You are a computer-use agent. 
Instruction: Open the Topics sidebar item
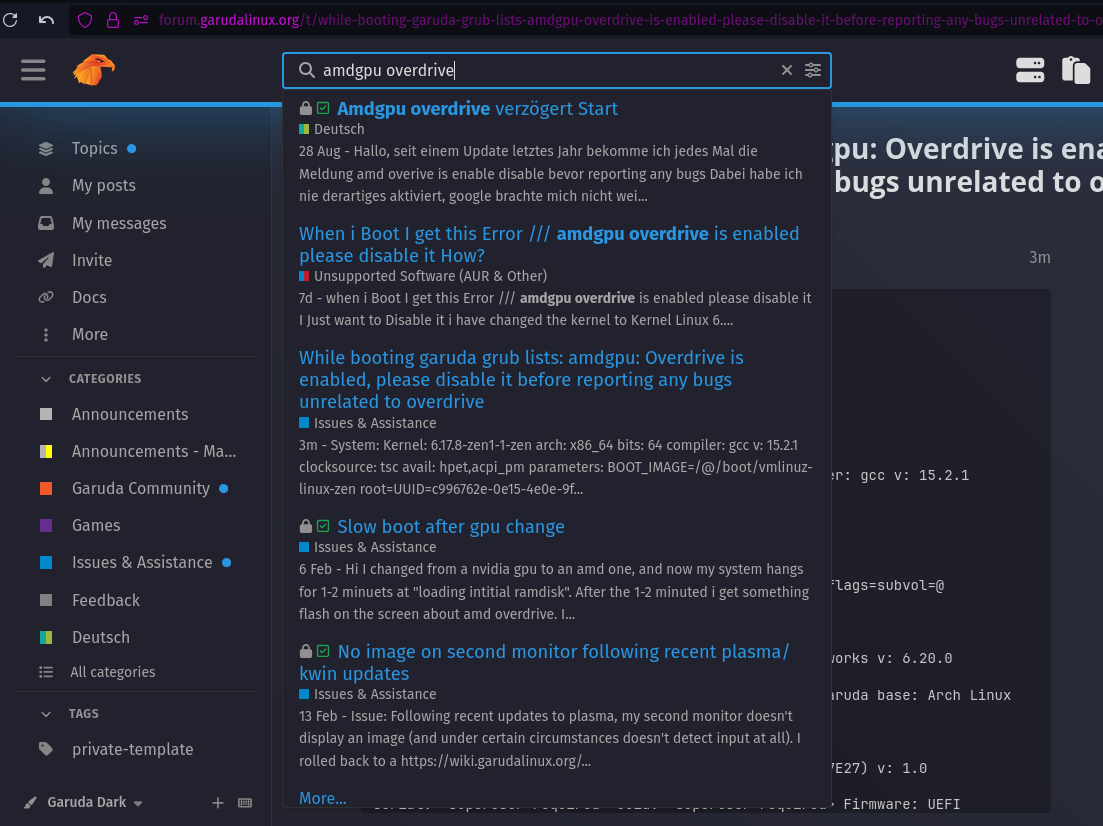click(x=94, y=148)
